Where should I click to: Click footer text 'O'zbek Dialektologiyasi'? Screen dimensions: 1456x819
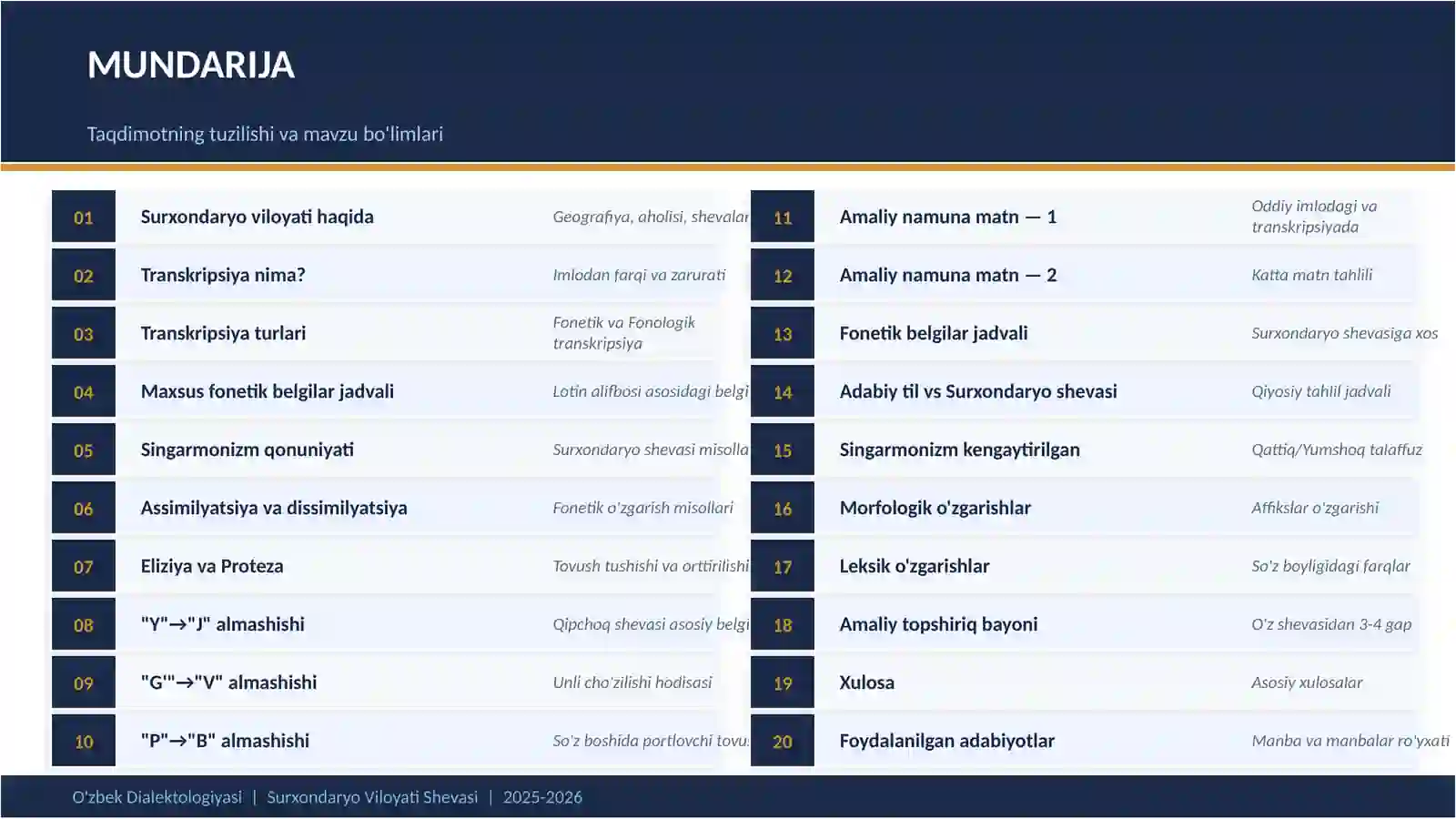[x=157, y=797]
